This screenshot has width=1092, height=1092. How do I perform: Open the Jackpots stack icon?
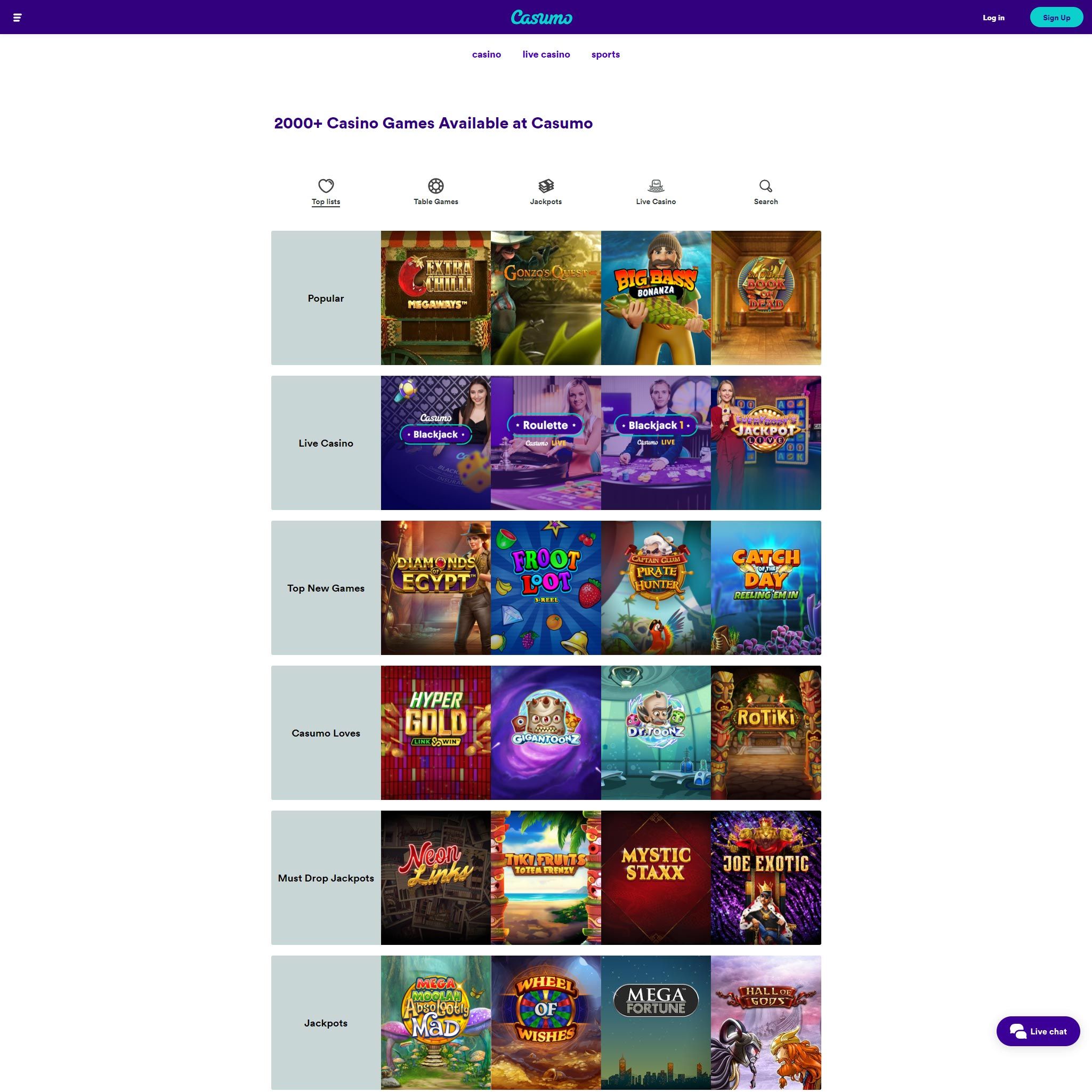coord(546,186)
